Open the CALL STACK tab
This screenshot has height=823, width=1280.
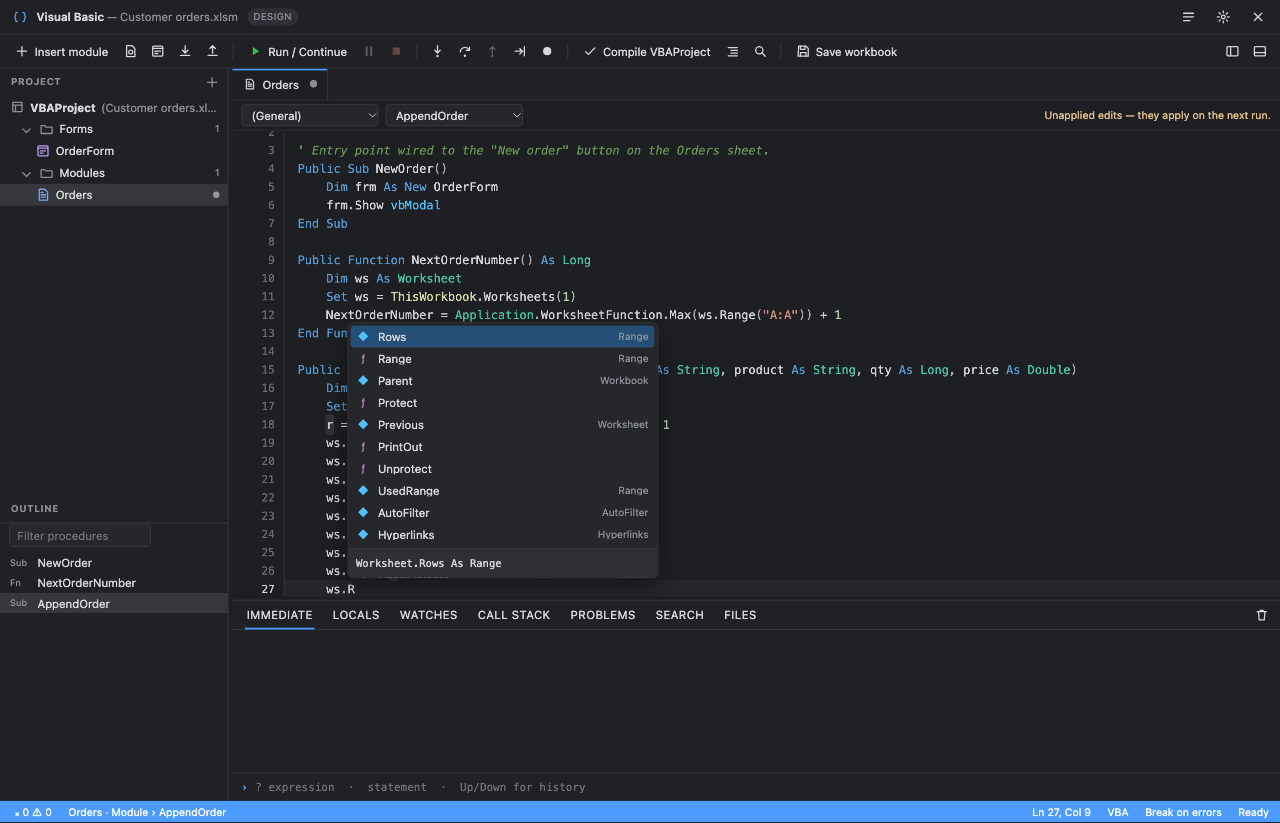pyautogui.click(x=514, y=615)
